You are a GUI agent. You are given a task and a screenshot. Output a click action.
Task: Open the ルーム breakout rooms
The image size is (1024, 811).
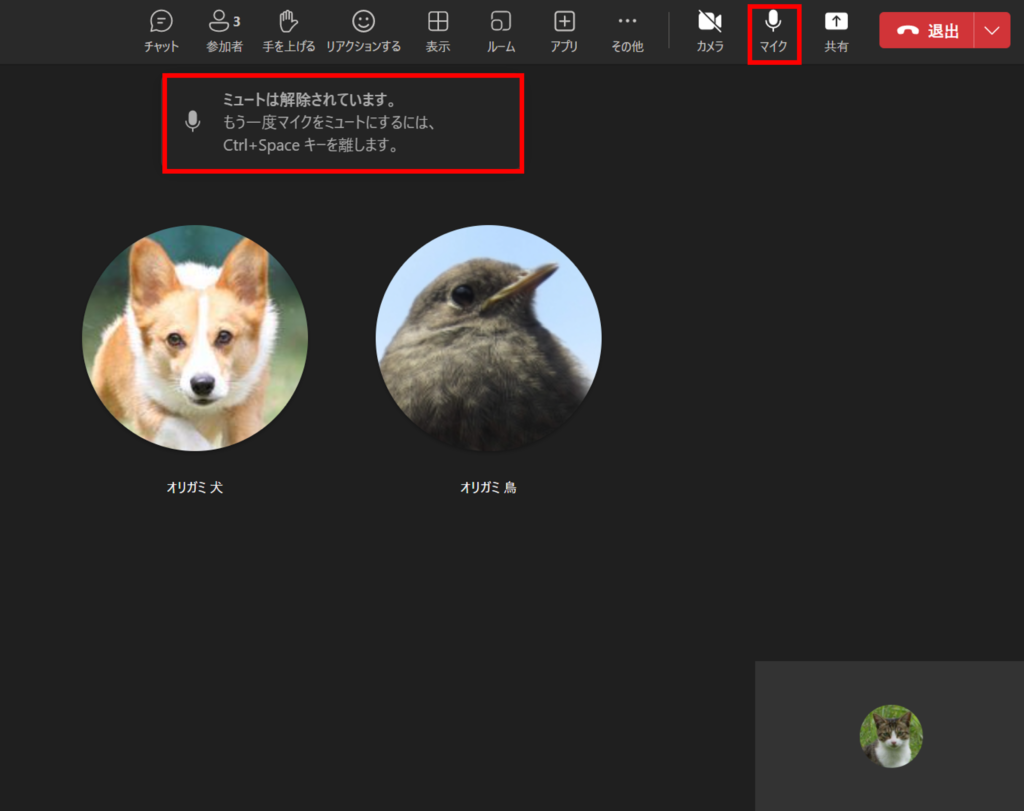[501, 31]
